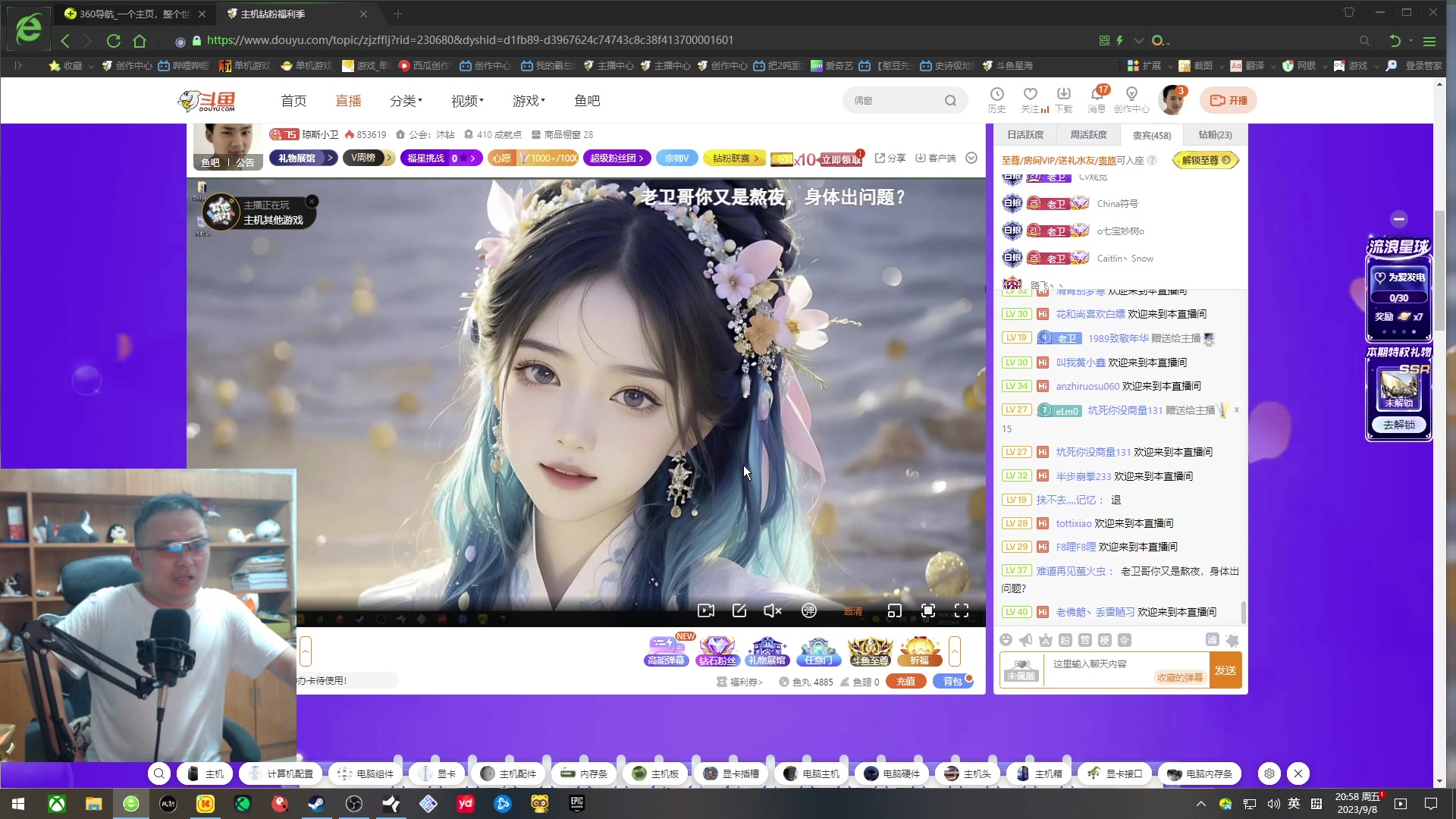
Task: Unmute the stream via speaker icon
Action: (x=772, y=610)
